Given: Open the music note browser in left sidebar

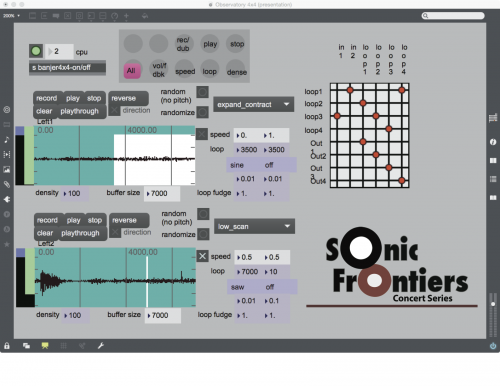Looking at the screenshot, I should pos(7,139).
